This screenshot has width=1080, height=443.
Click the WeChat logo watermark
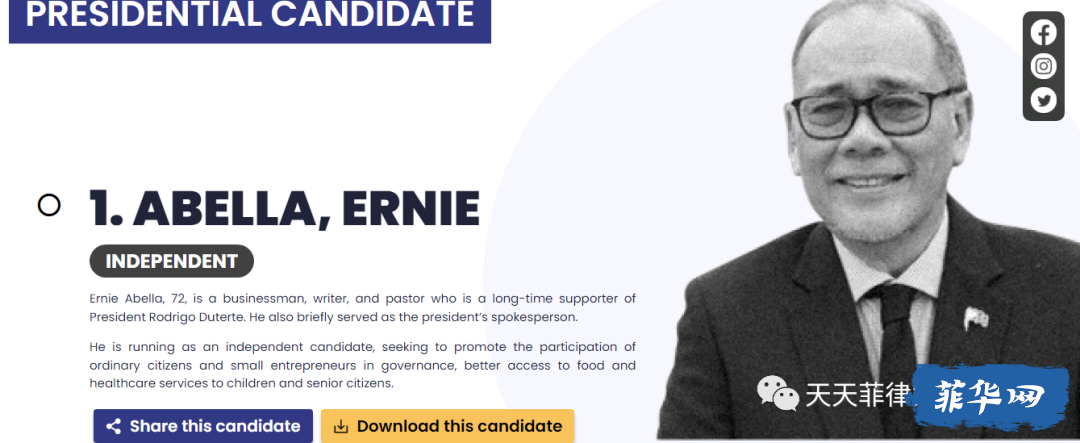(777, 393)
